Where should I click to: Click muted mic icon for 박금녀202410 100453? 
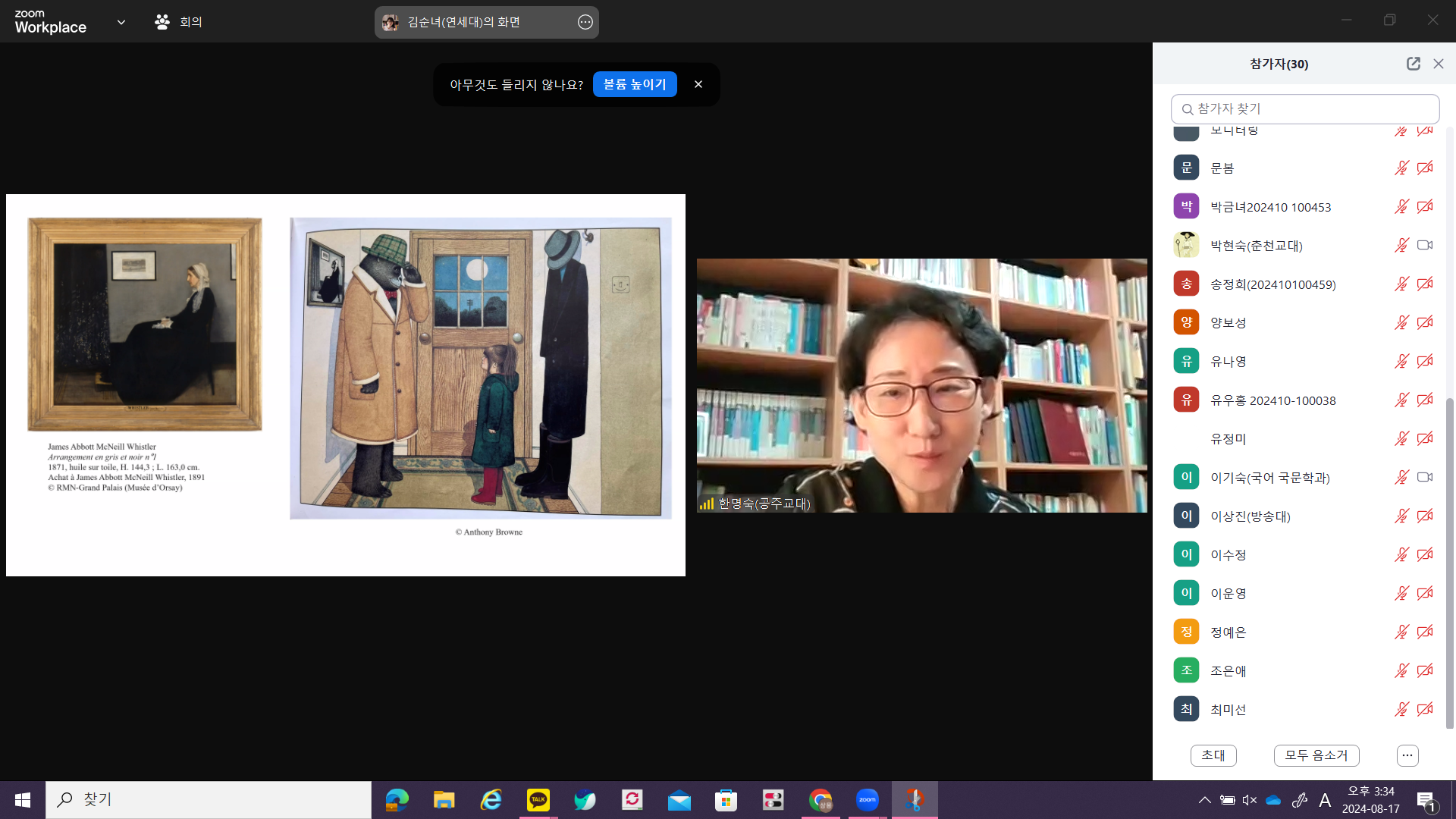[1401, 206]
